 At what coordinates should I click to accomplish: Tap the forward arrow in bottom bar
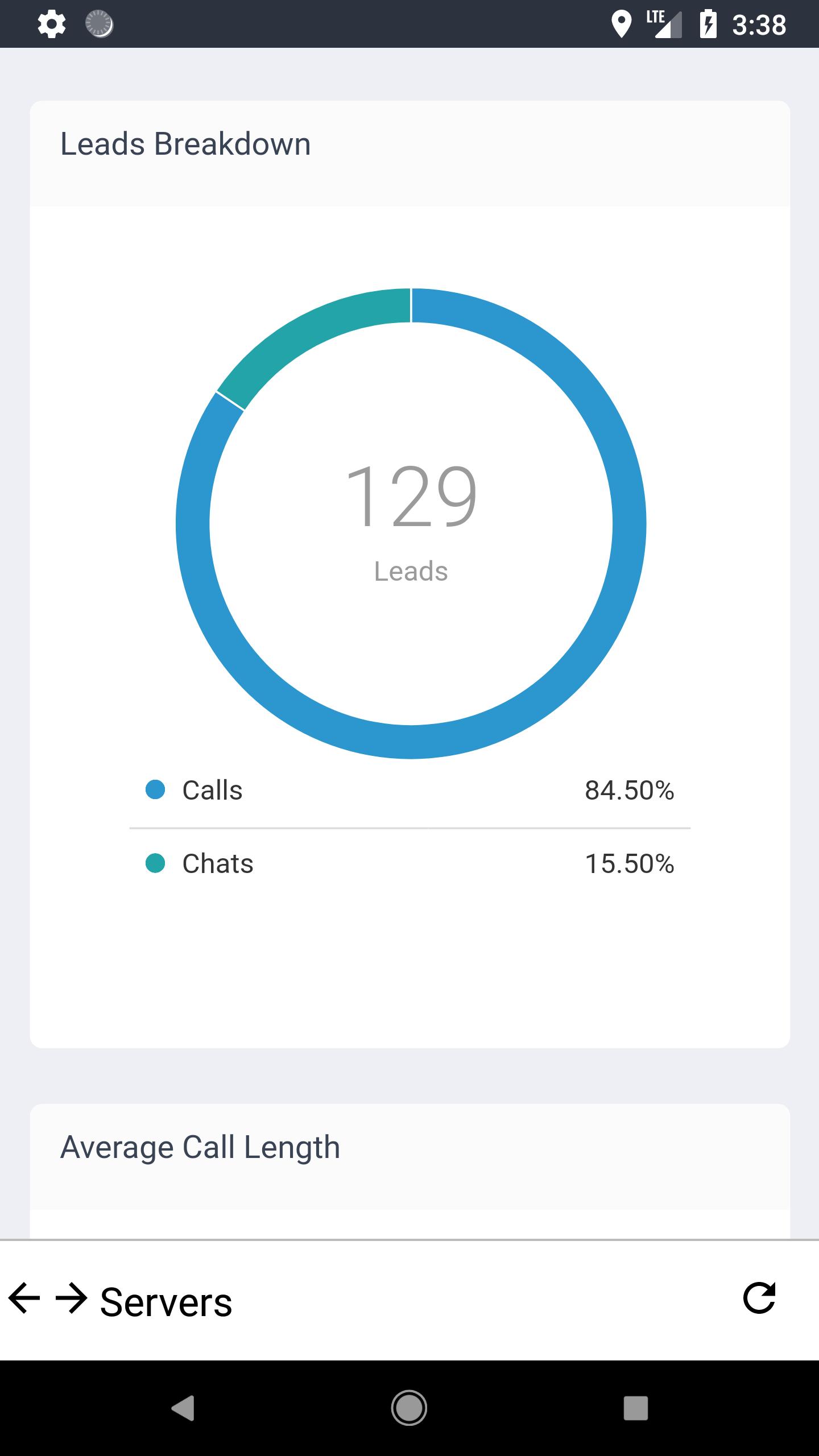tap(71, 1298)
